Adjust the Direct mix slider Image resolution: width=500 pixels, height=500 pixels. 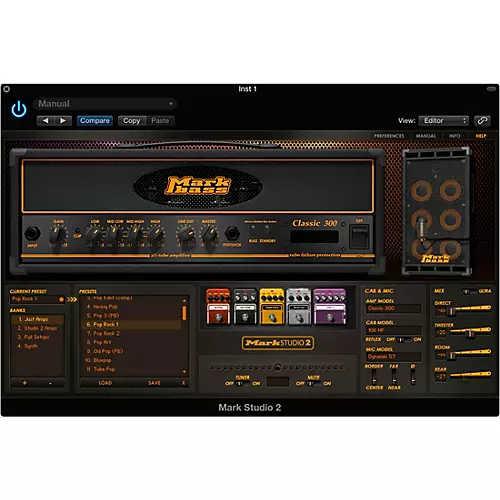[452, 311]
